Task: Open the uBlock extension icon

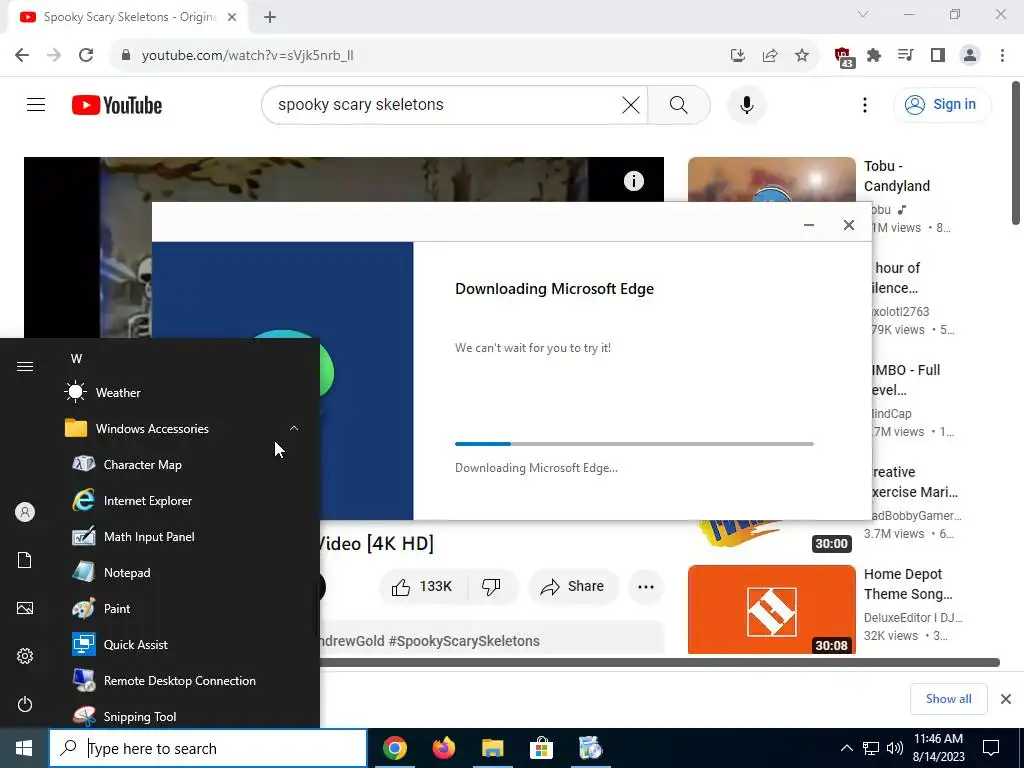Action: [x=843, y=57]
